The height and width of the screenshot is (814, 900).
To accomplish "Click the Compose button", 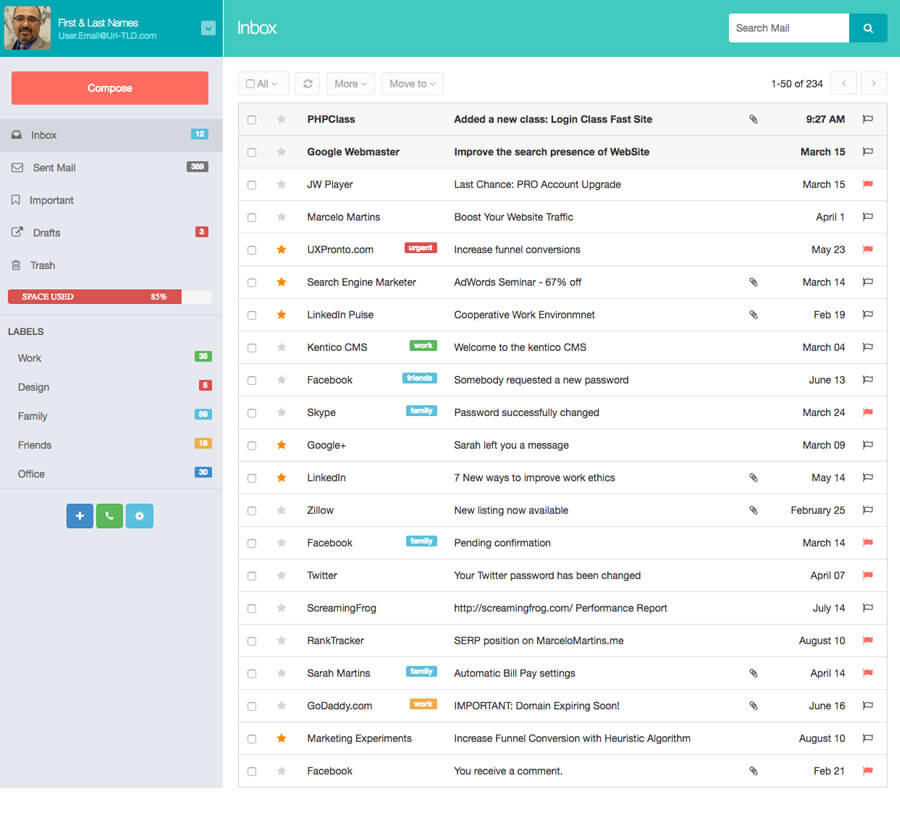I will click(x=110, y=88).
